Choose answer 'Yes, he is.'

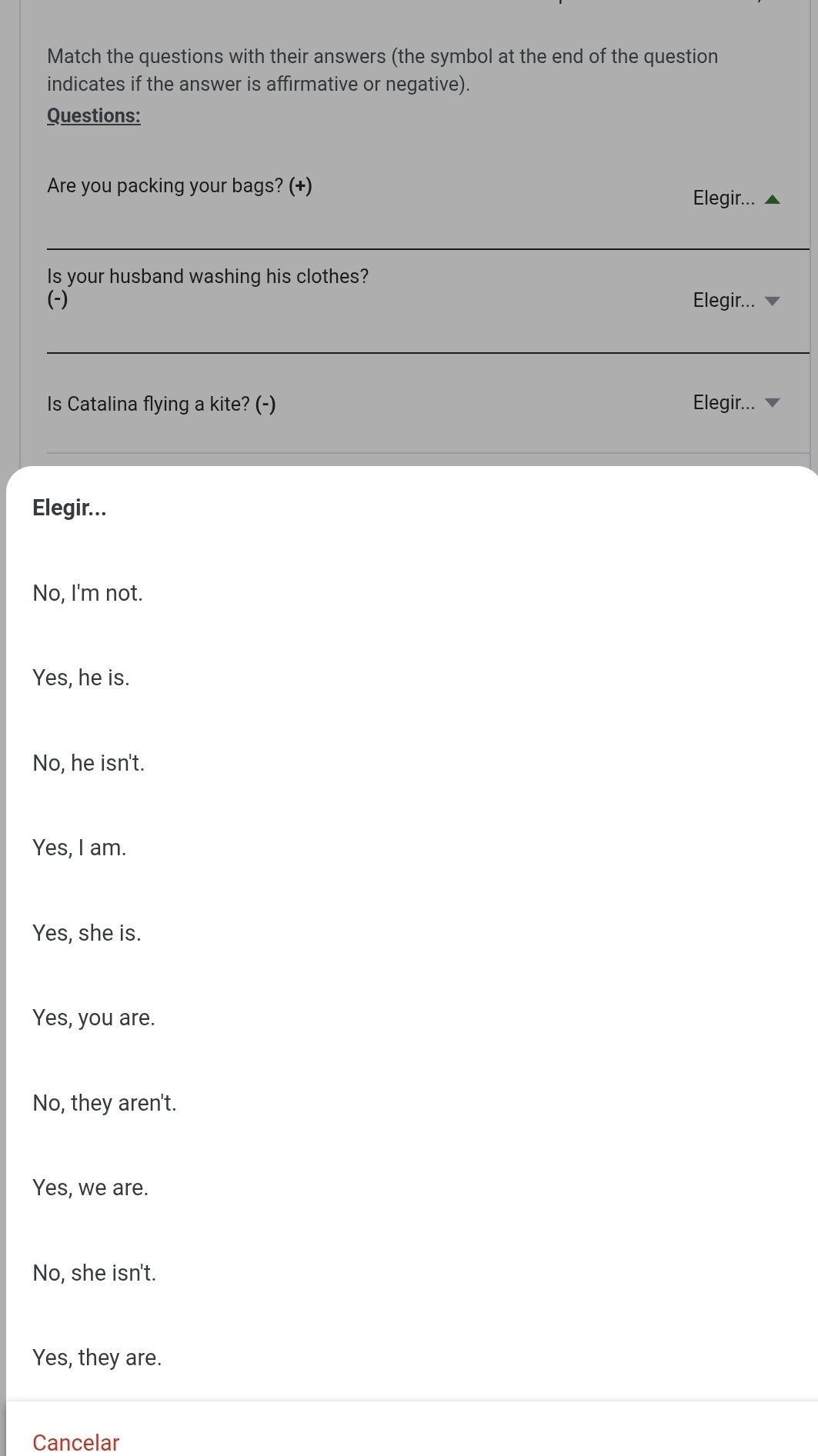tap(81, 678)
